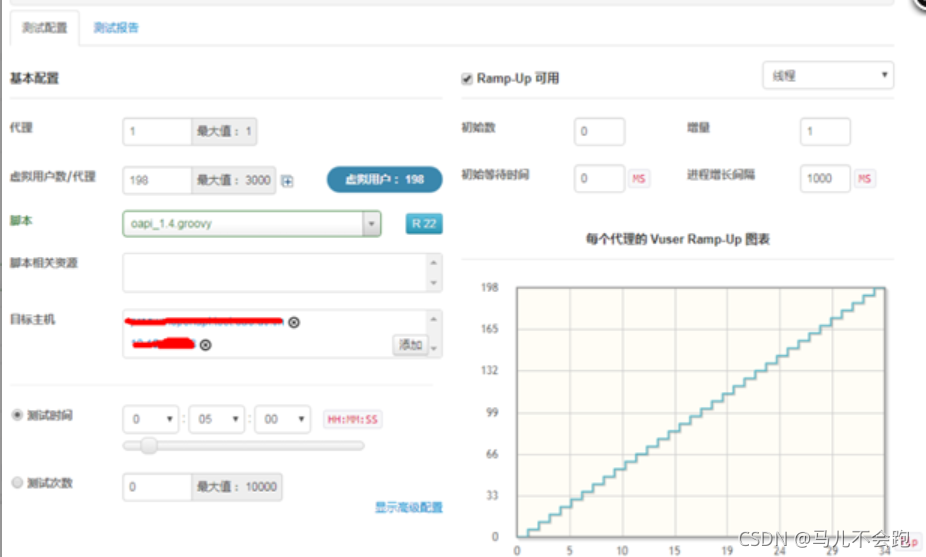The image size is (926, 557).
Task: Open the 线程 ramp-up type dropdown
Action: pos(828,76)
